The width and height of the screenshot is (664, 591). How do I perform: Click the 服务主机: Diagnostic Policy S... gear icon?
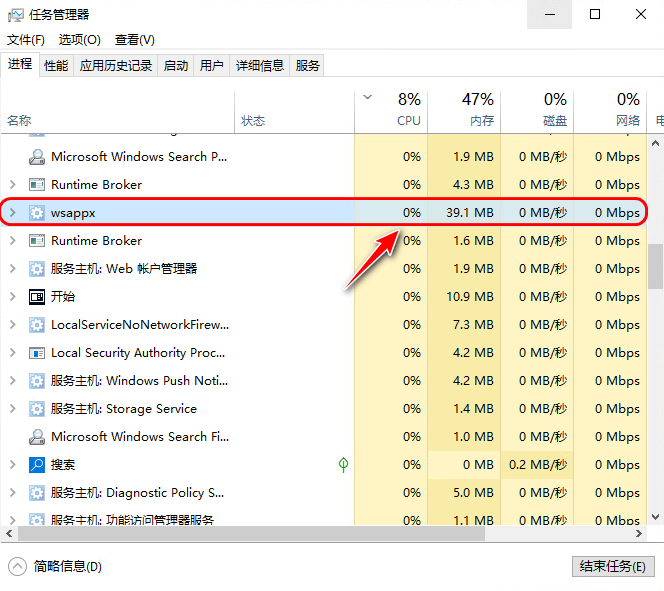pos(37,493)
